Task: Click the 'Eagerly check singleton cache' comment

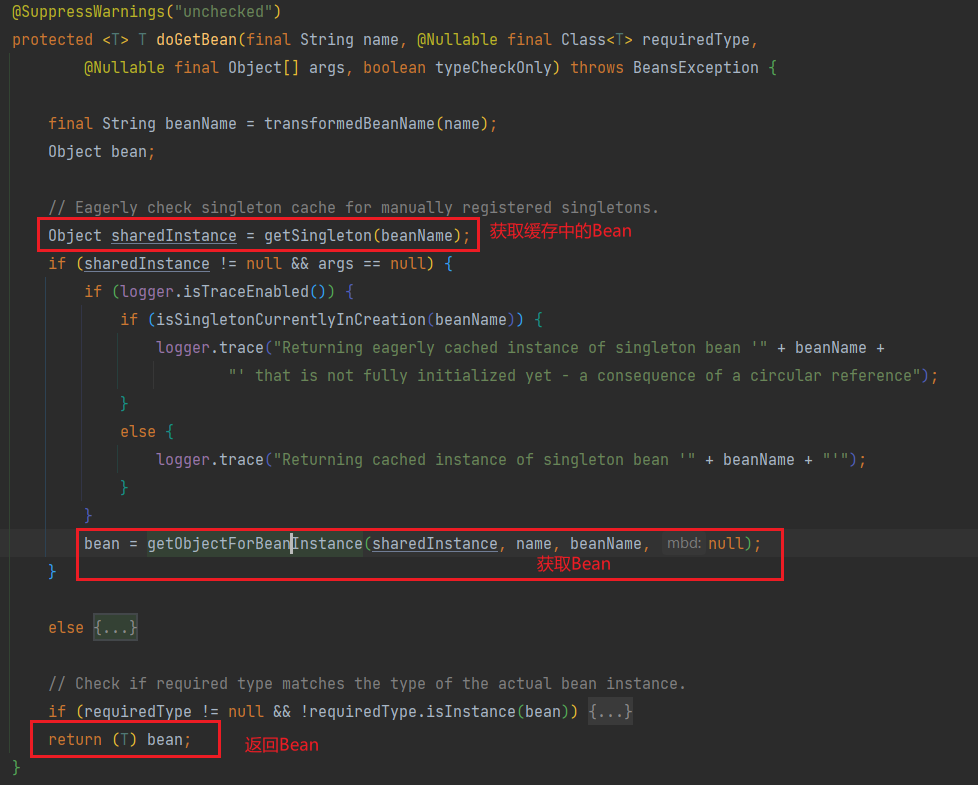Action: (x=353, y=208)
